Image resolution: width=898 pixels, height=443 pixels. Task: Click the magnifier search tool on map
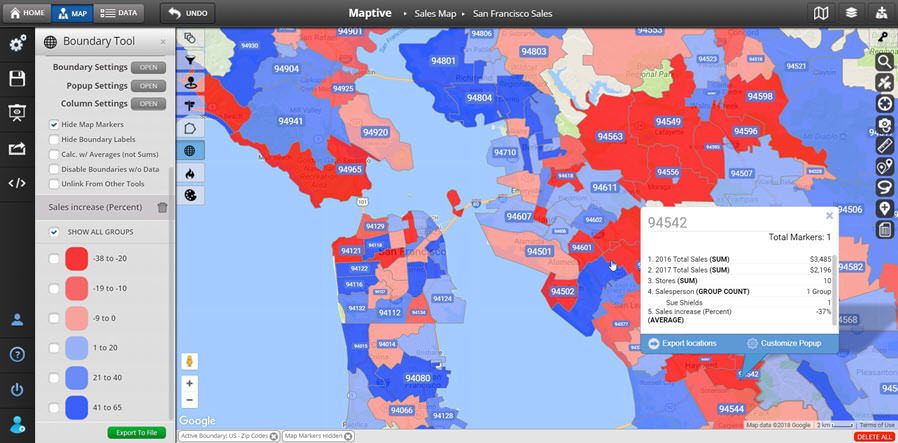point(884,61)
